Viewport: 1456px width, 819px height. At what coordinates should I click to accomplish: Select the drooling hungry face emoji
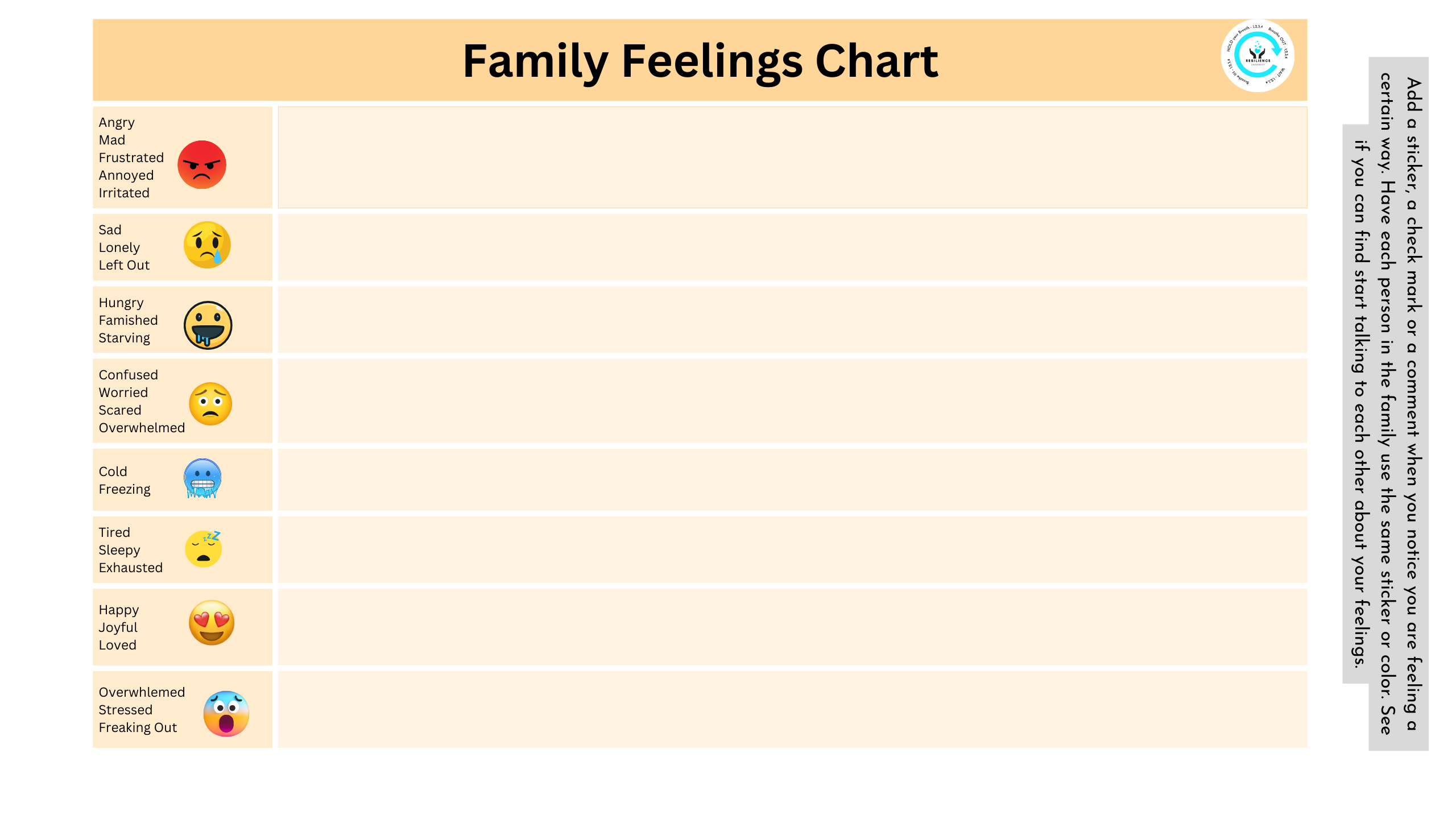(208, 325)
